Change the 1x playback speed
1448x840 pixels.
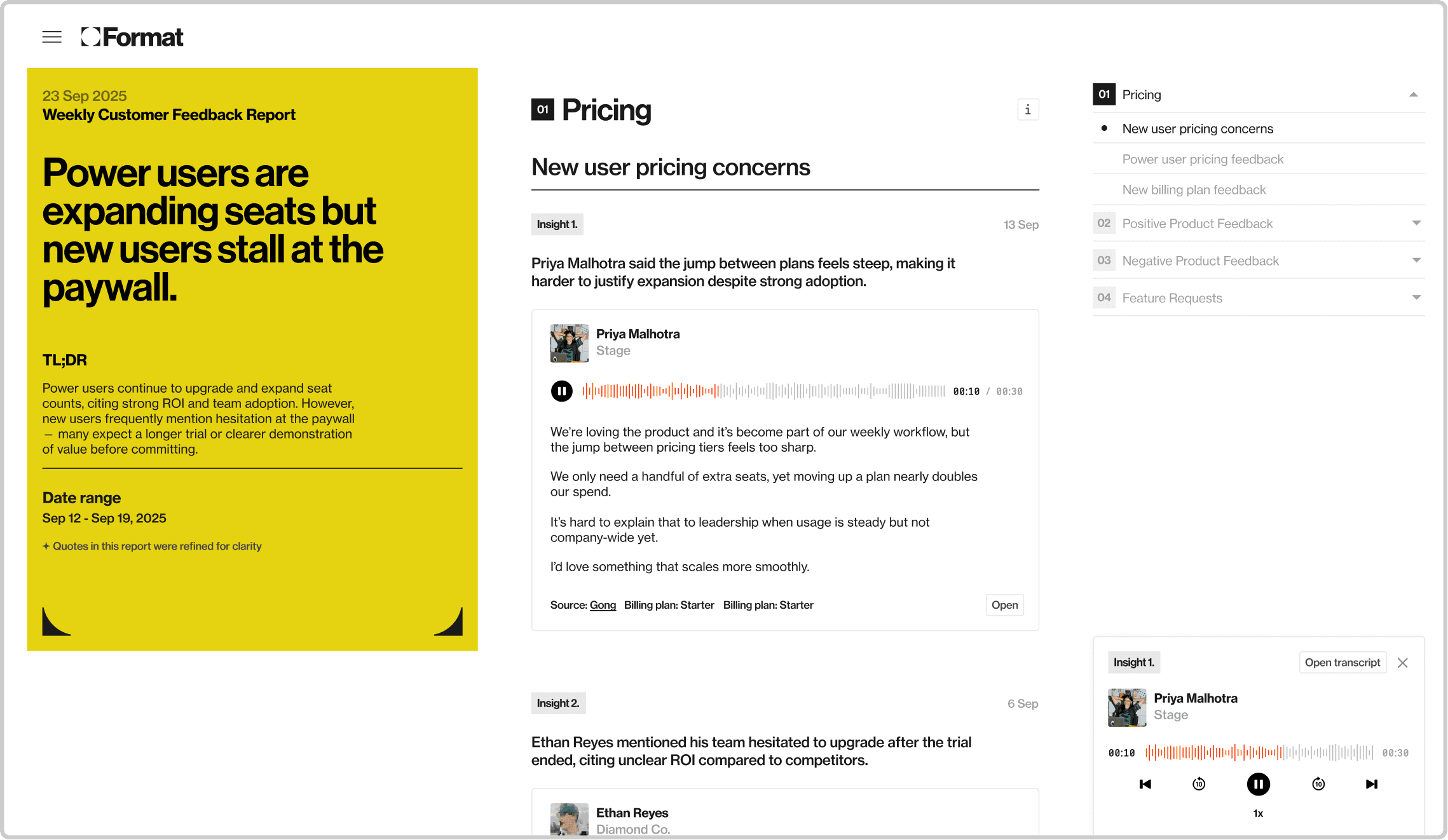[x=1258, y=813]
